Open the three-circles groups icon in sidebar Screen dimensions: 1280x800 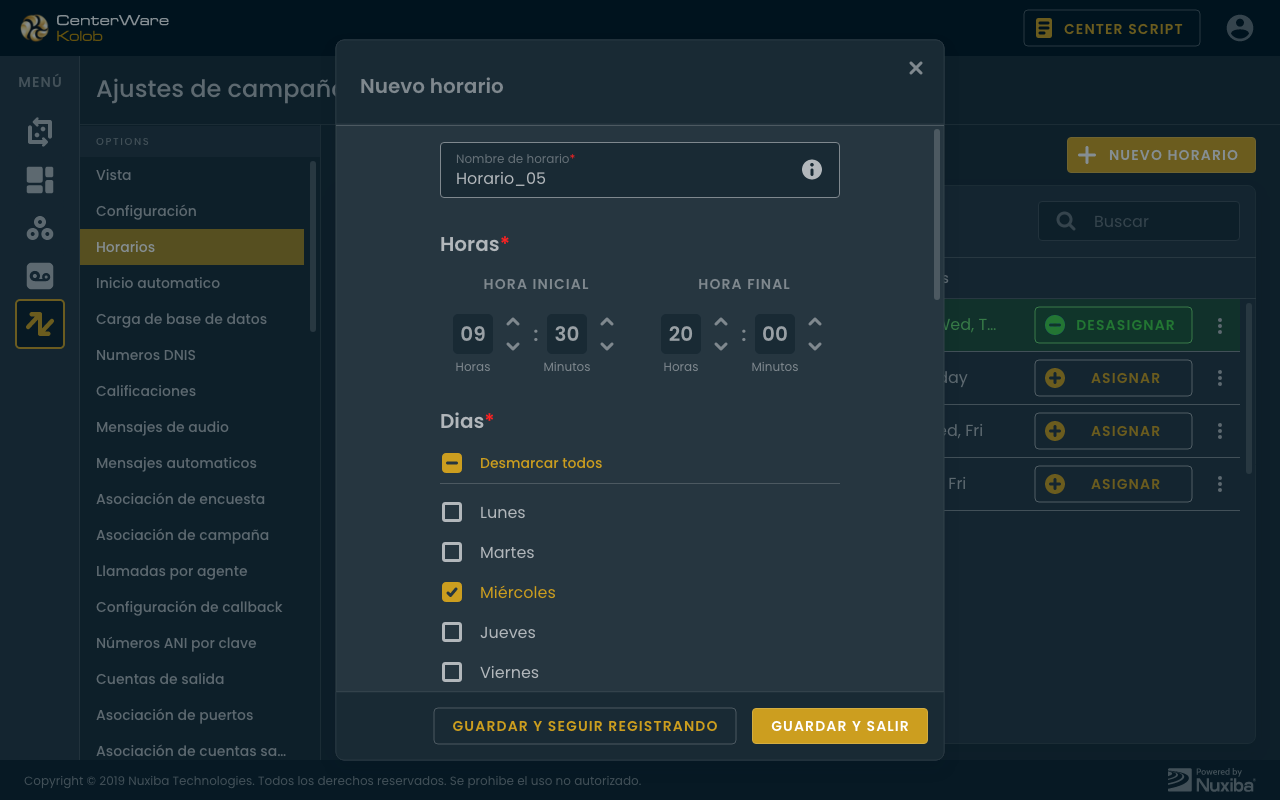pyautogui.click(x=40, y=228)
